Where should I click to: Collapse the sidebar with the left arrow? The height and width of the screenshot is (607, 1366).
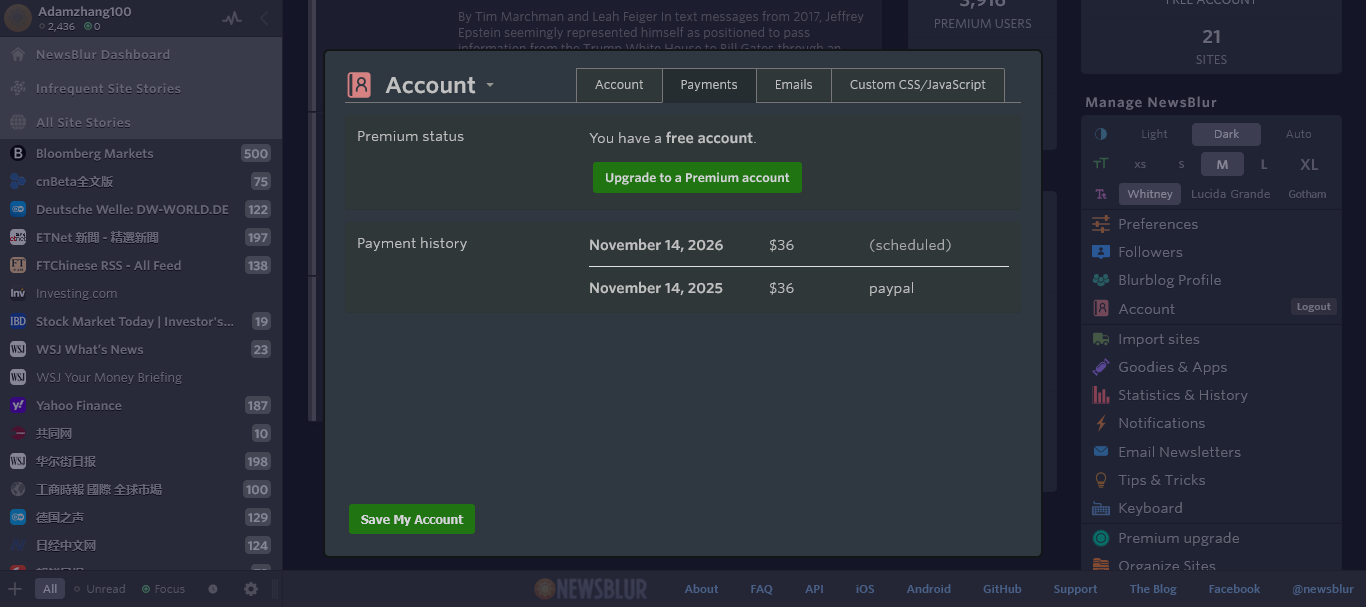(265, 18)
